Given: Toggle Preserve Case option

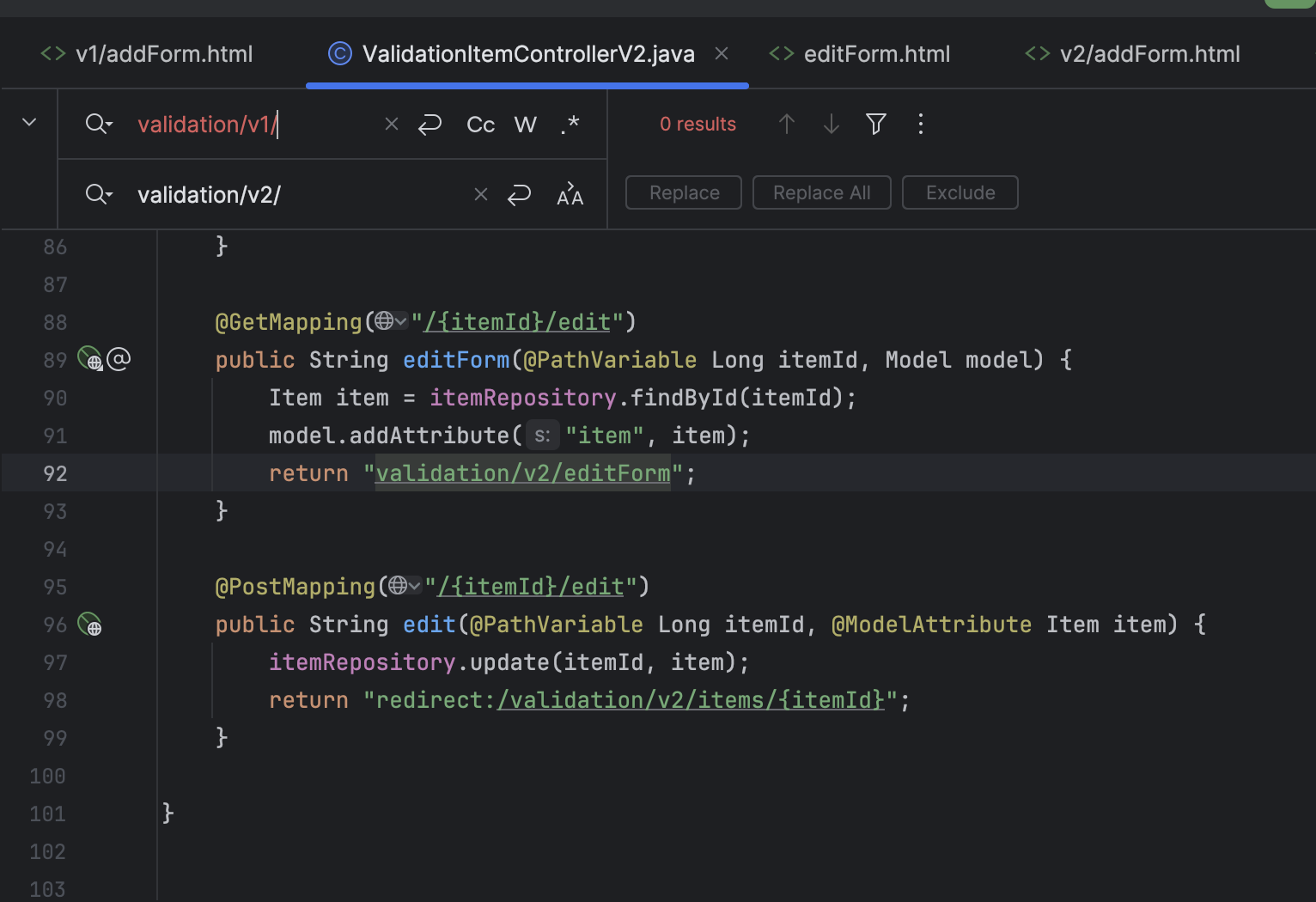Looking at the screenshot, I should (570, 195).
